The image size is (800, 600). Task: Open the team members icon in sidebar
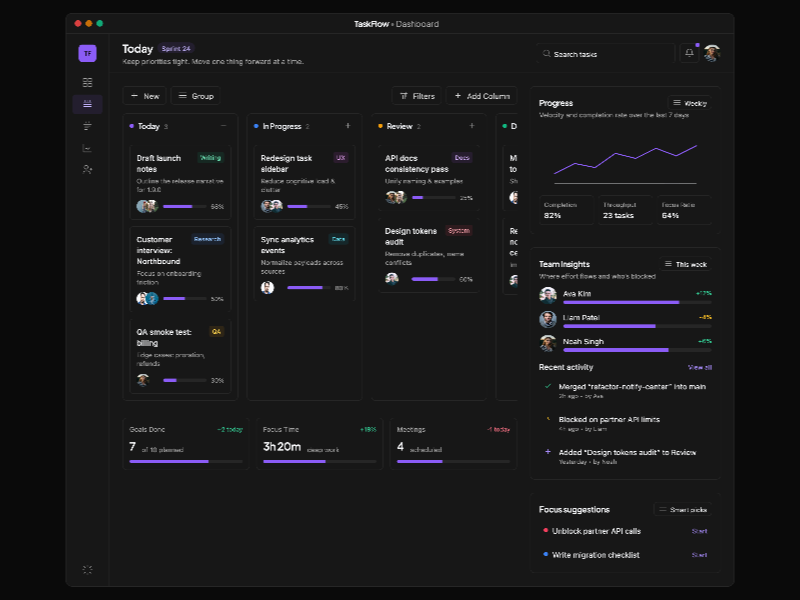click(x=88, y=170)
